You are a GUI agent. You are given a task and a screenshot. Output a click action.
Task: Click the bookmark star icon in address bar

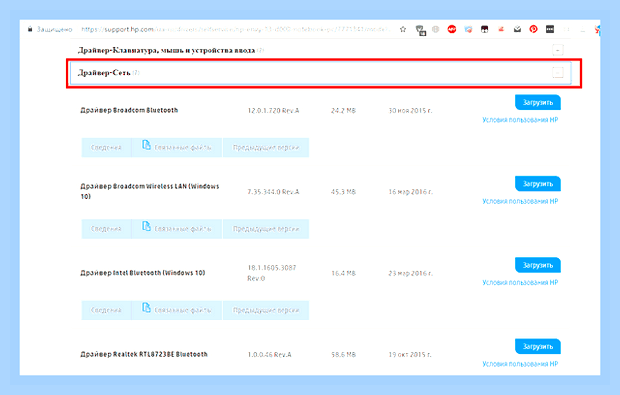click(403, 29)
